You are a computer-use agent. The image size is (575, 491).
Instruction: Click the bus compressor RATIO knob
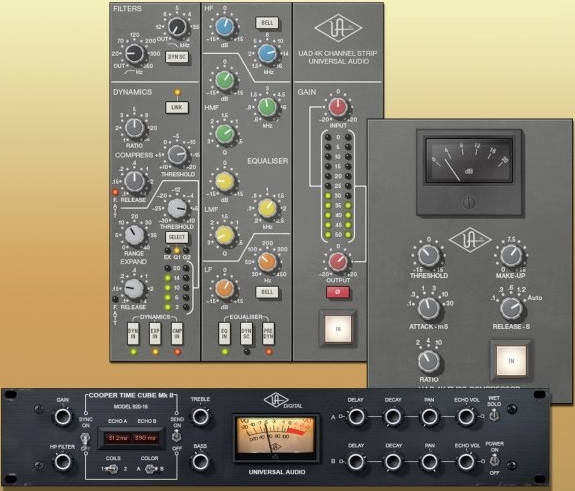[428, 361]
